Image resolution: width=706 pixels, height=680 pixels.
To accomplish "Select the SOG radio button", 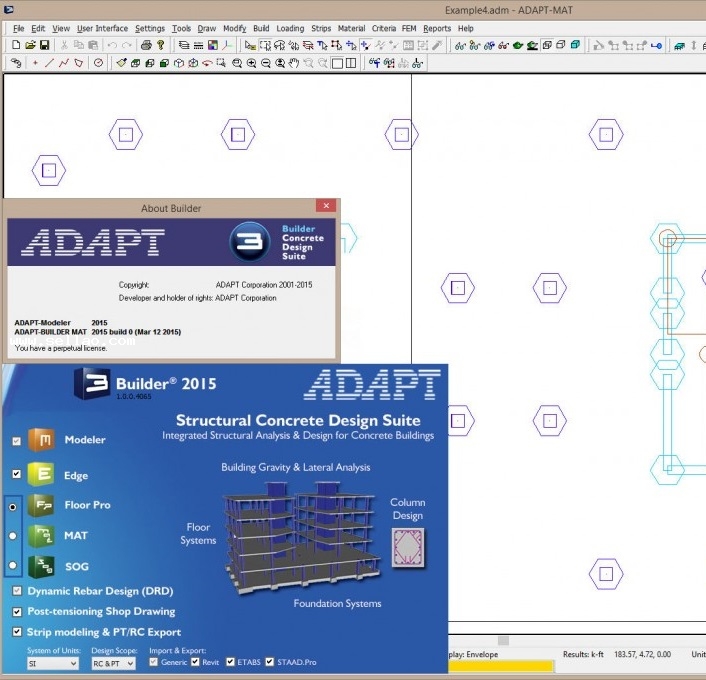I will click(13, 565).
